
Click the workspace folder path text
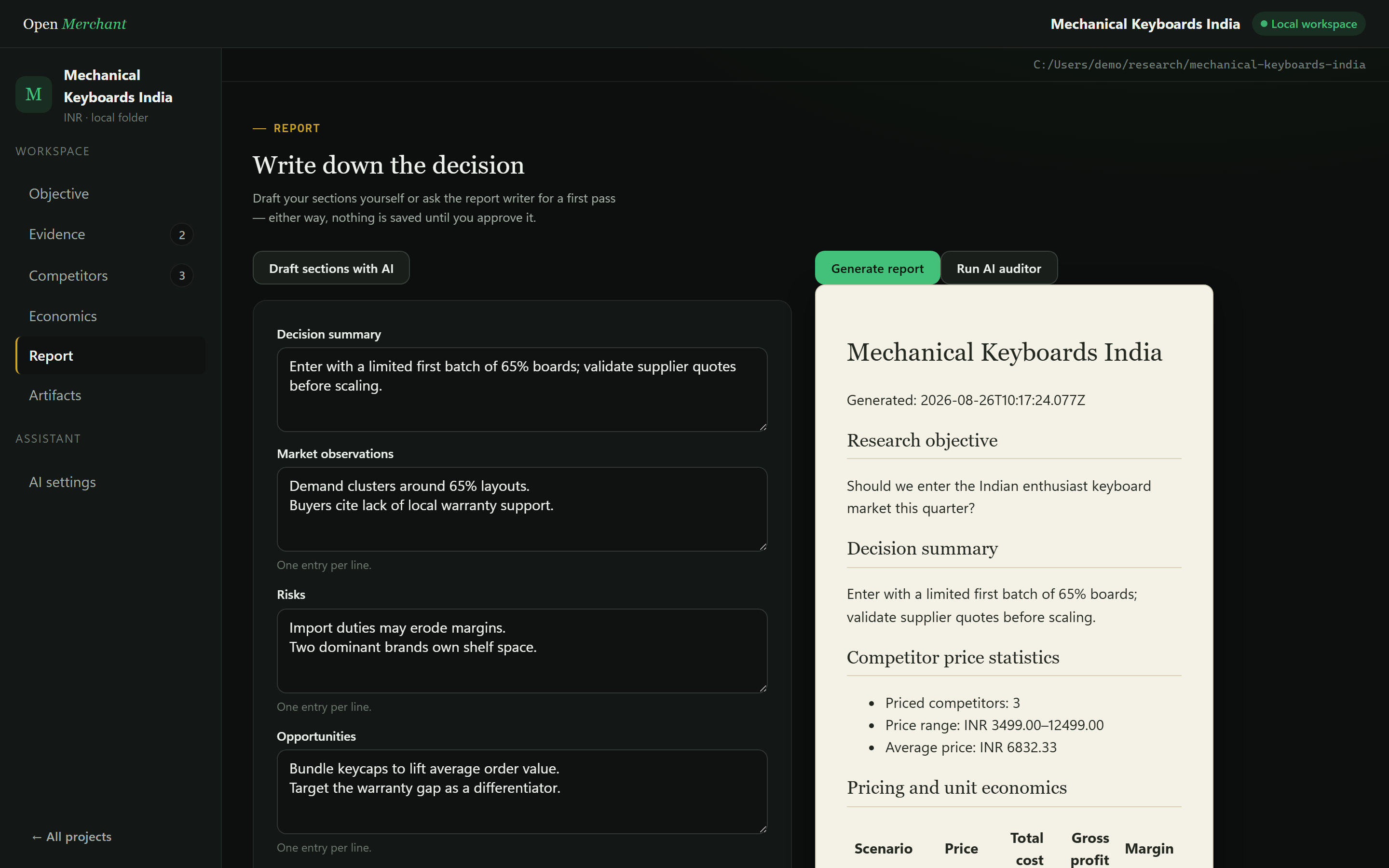[x=1199, y=64]
